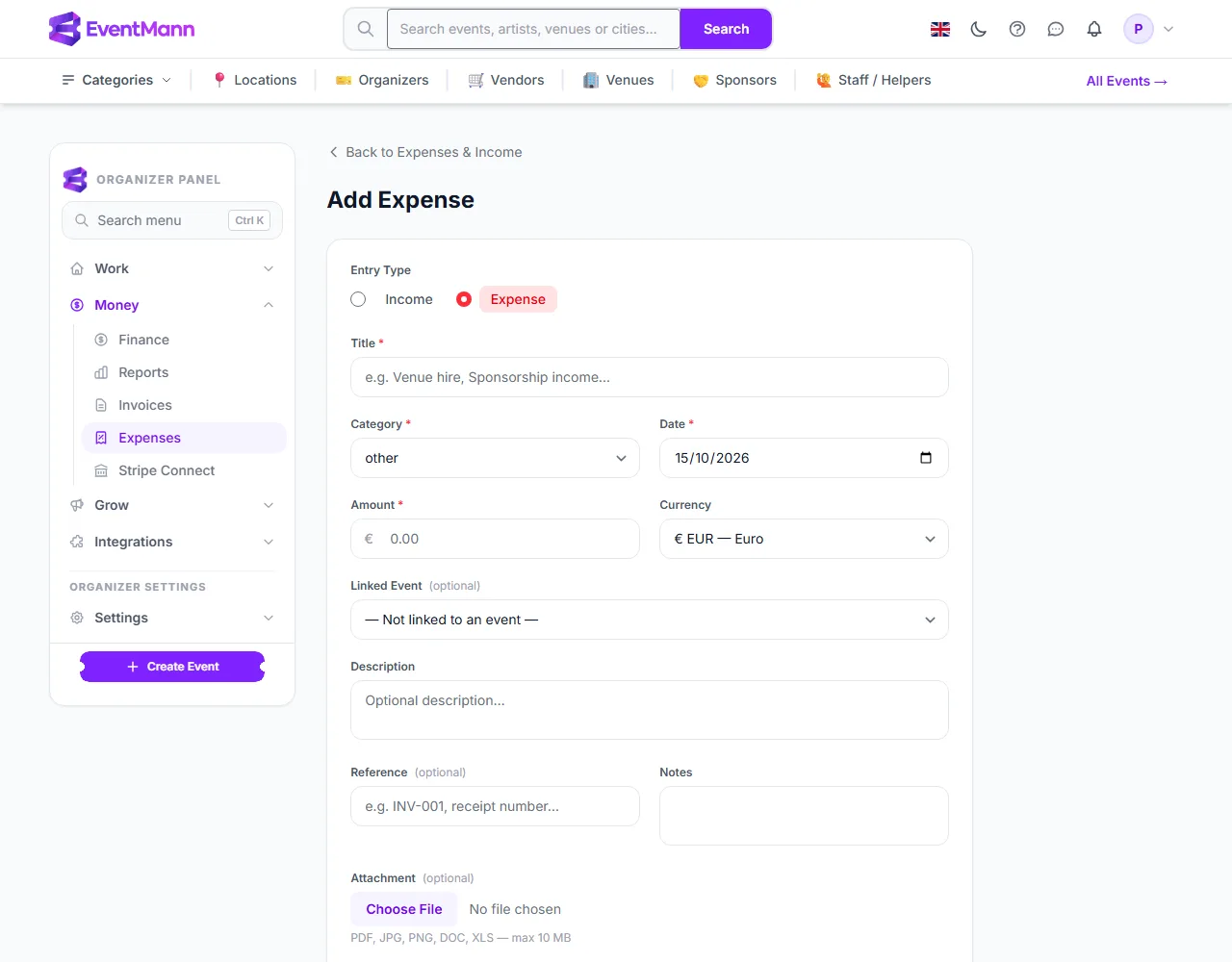Expand the Grow sidebar section
This screenshot has height=962, width=1232.
coord(172,505)
